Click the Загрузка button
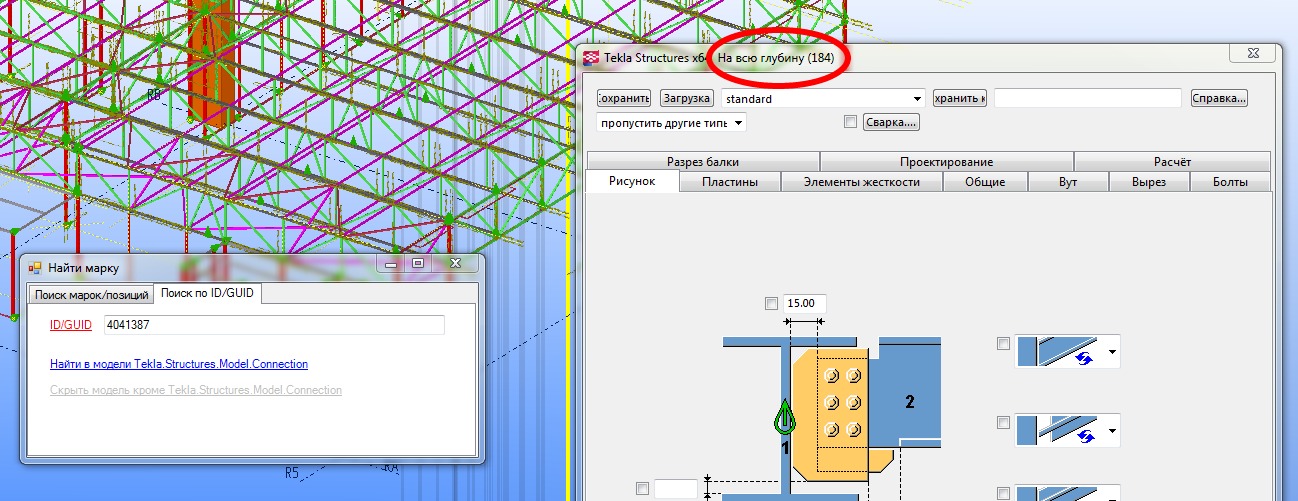This screenshot has height=501, width=1298. pos(686,99)
